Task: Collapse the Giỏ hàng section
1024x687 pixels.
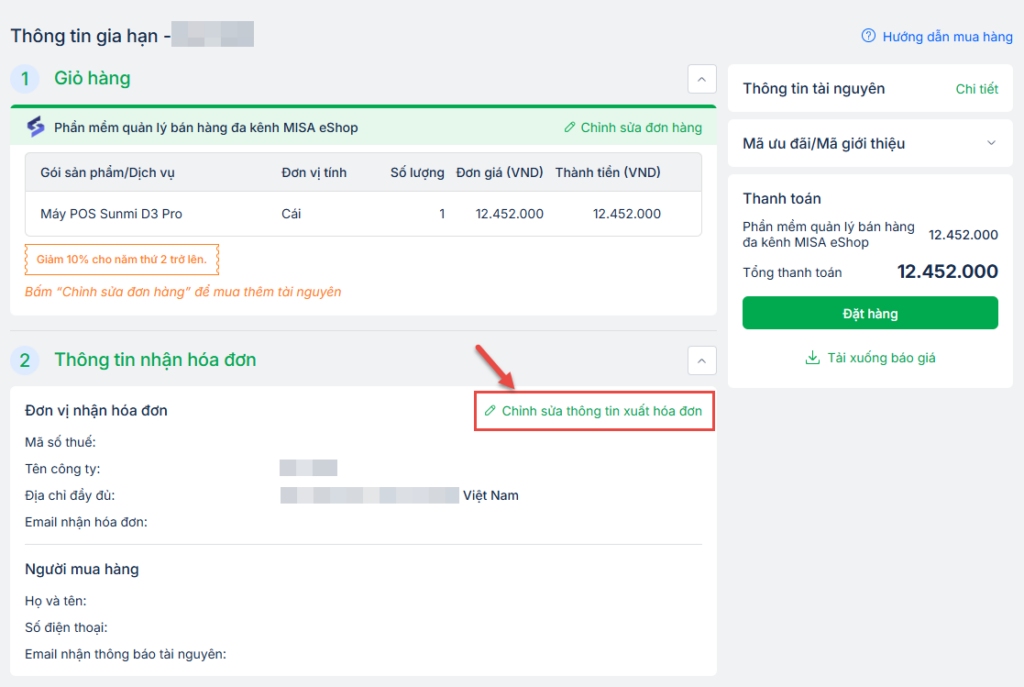Action: [x=701, y=79]
